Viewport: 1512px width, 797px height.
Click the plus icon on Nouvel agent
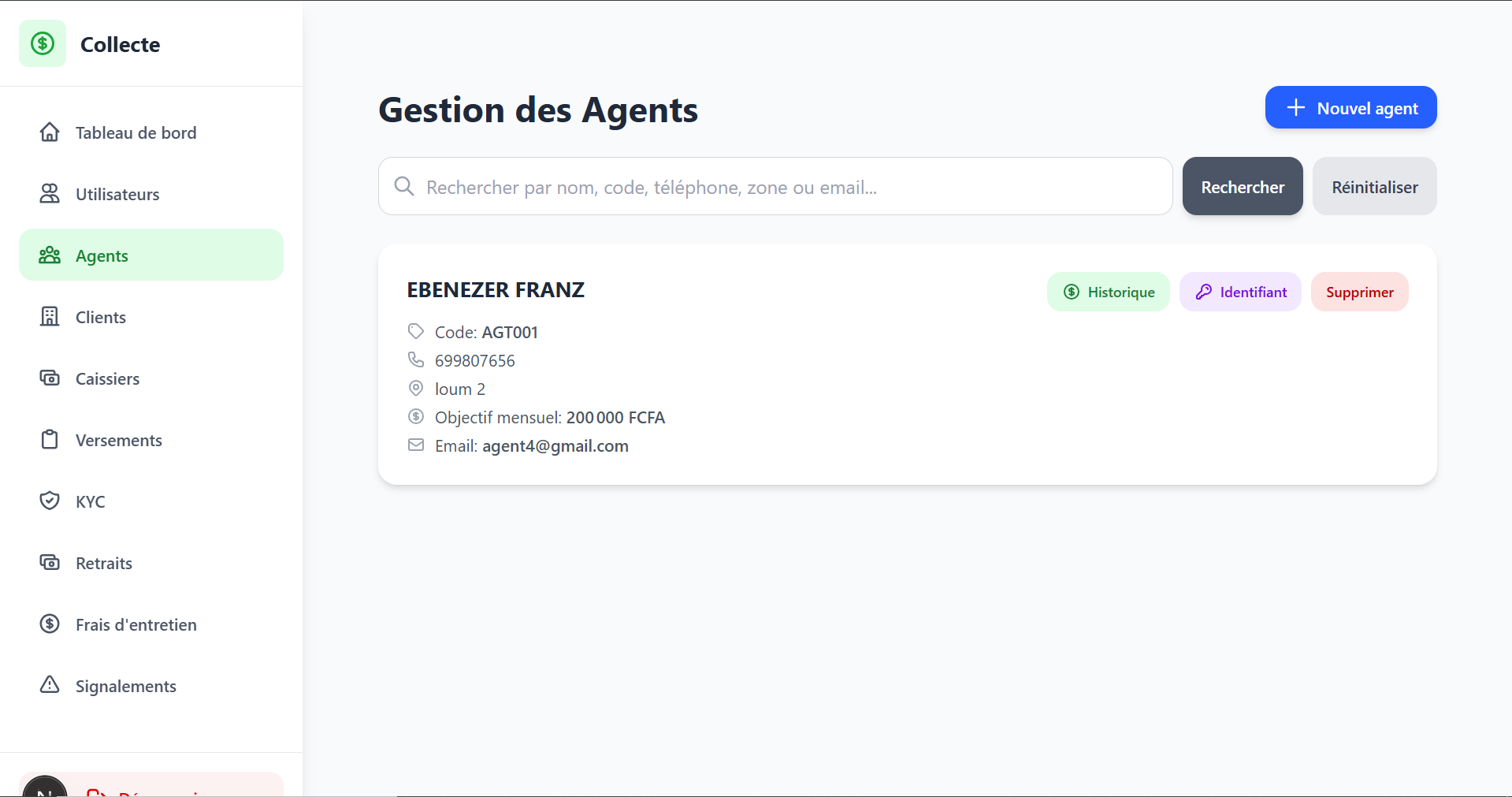pos(1296,107)
